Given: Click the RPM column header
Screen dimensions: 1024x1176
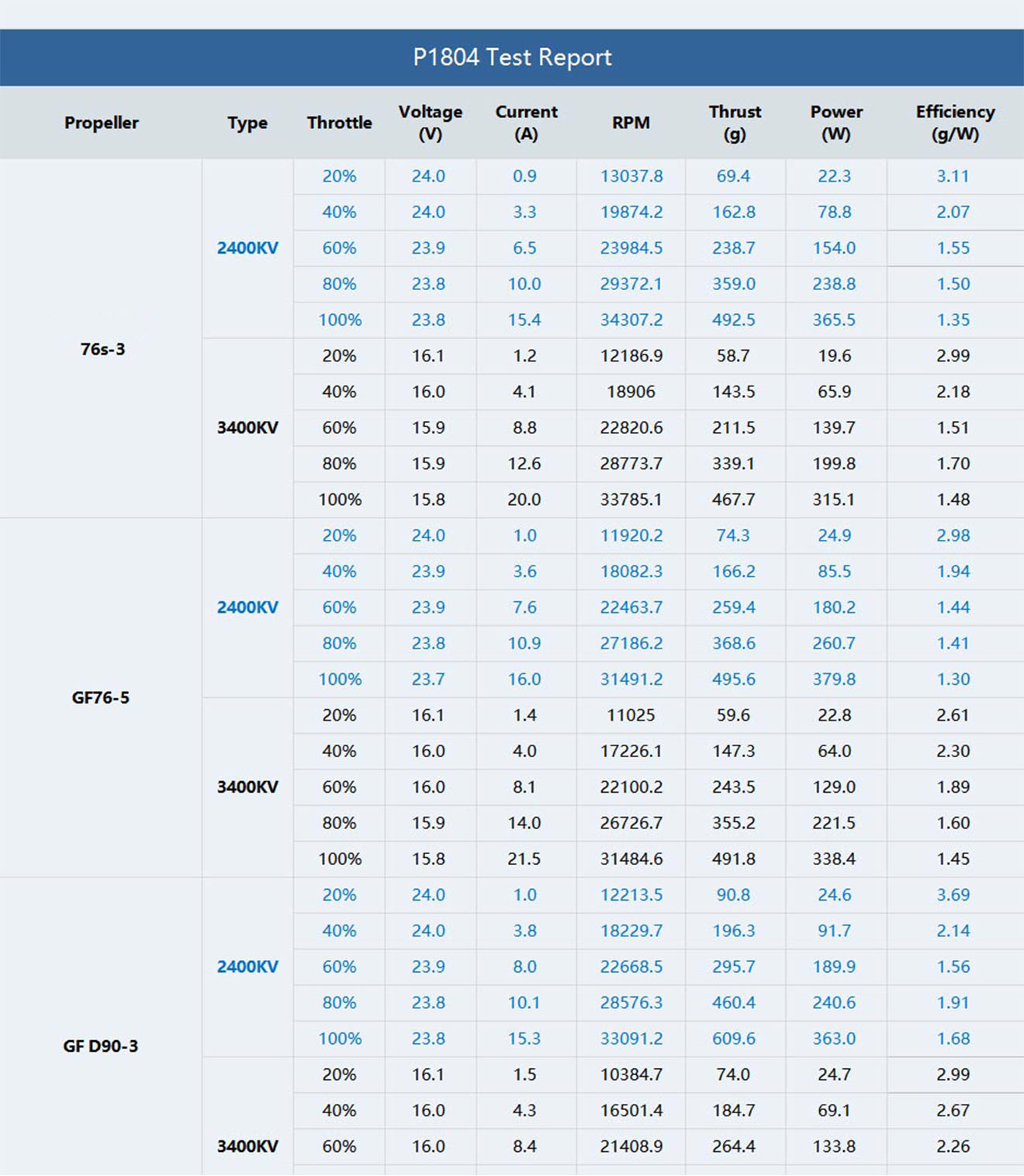Looking at the screenshot, I should pos(631,123).
